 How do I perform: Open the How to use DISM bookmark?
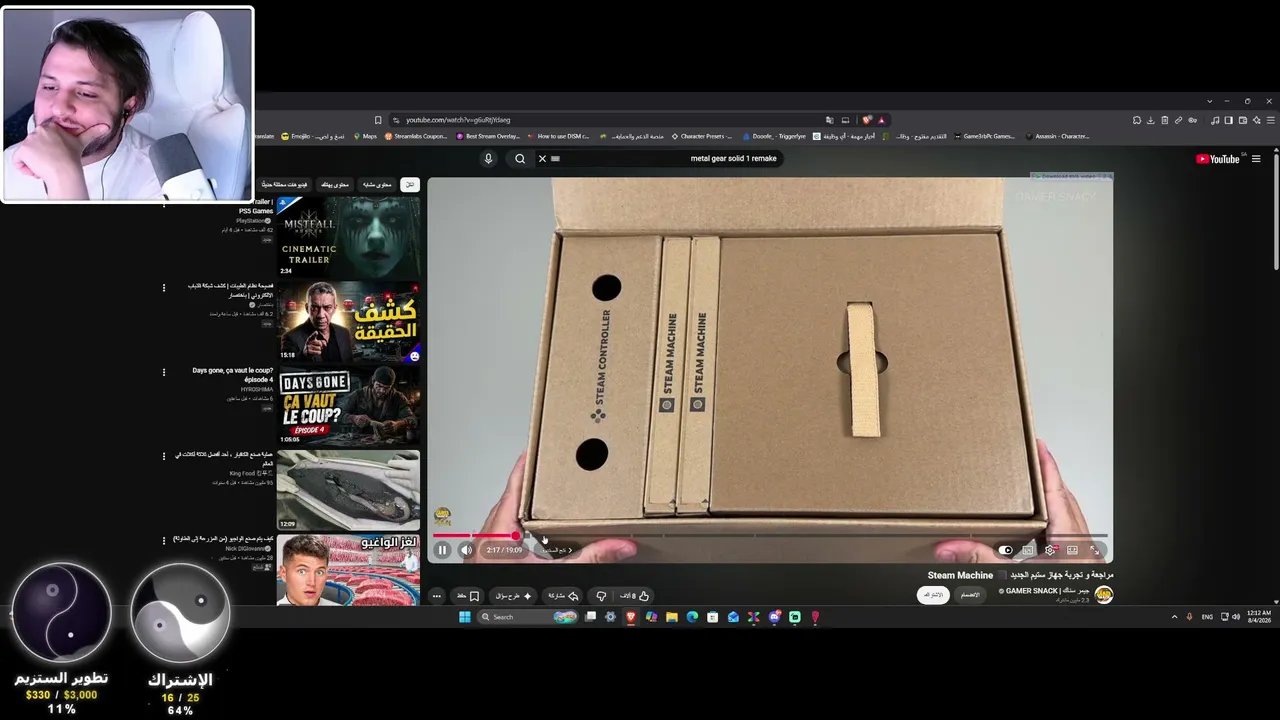558,136
